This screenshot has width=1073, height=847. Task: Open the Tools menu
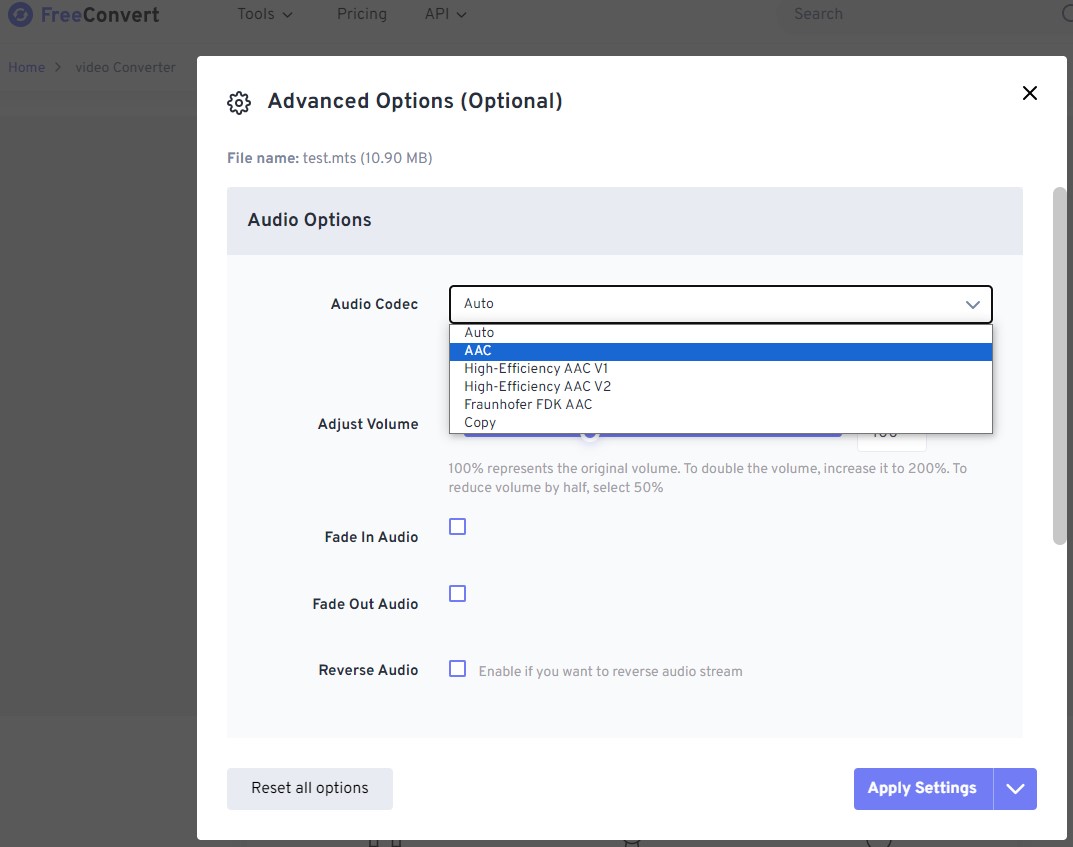coord(265,14)
